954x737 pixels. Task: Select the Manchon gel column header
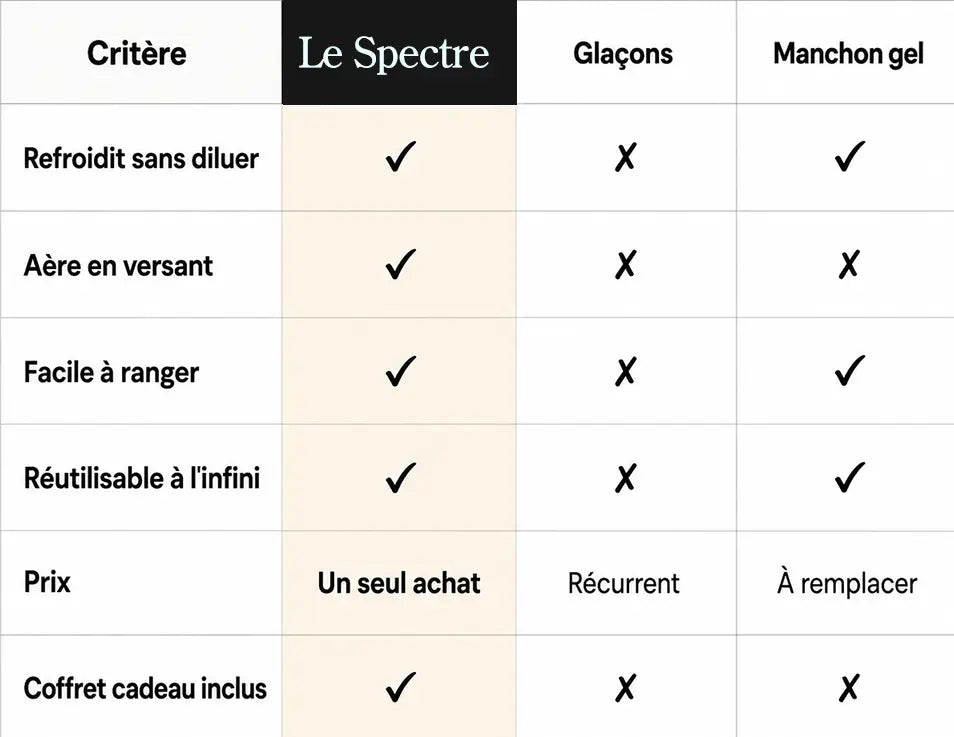coord(848,54)
